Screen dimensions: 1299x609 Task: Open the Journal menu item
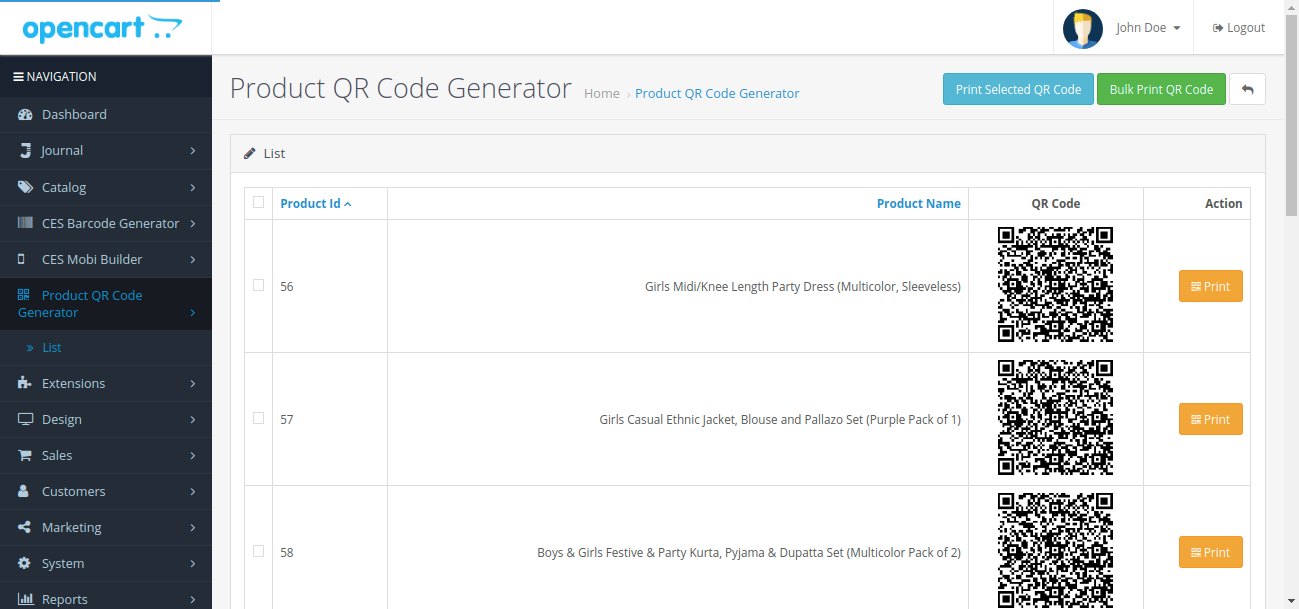point(62,151)
